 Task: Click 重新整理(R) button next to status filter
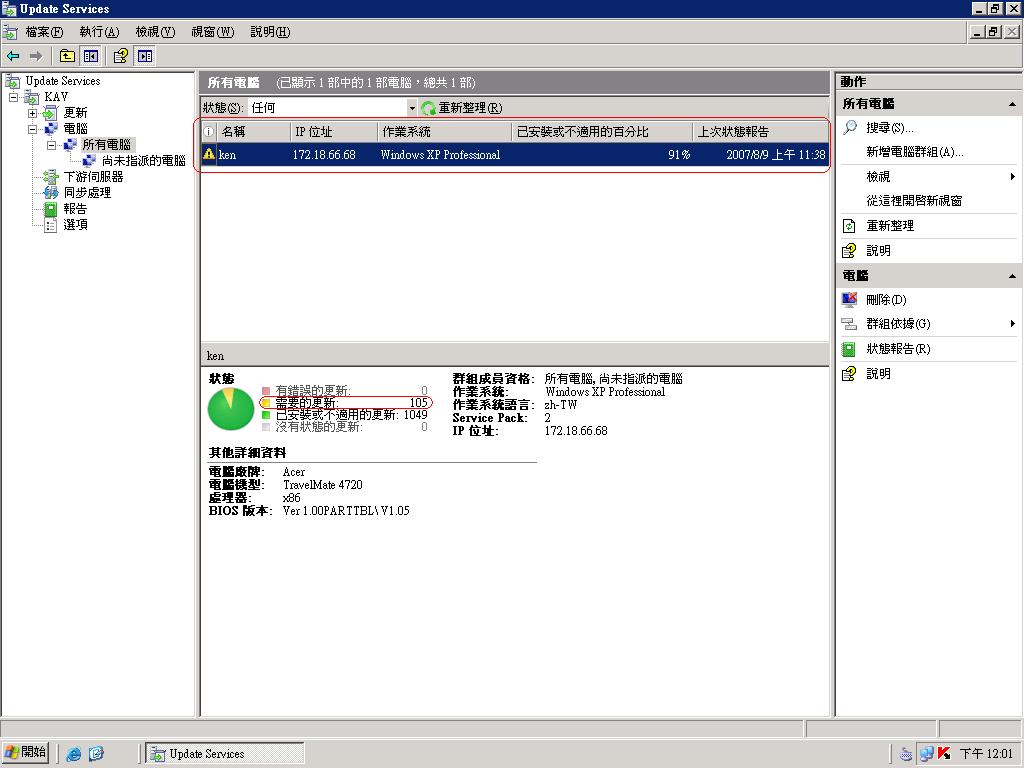pos(462,108)
